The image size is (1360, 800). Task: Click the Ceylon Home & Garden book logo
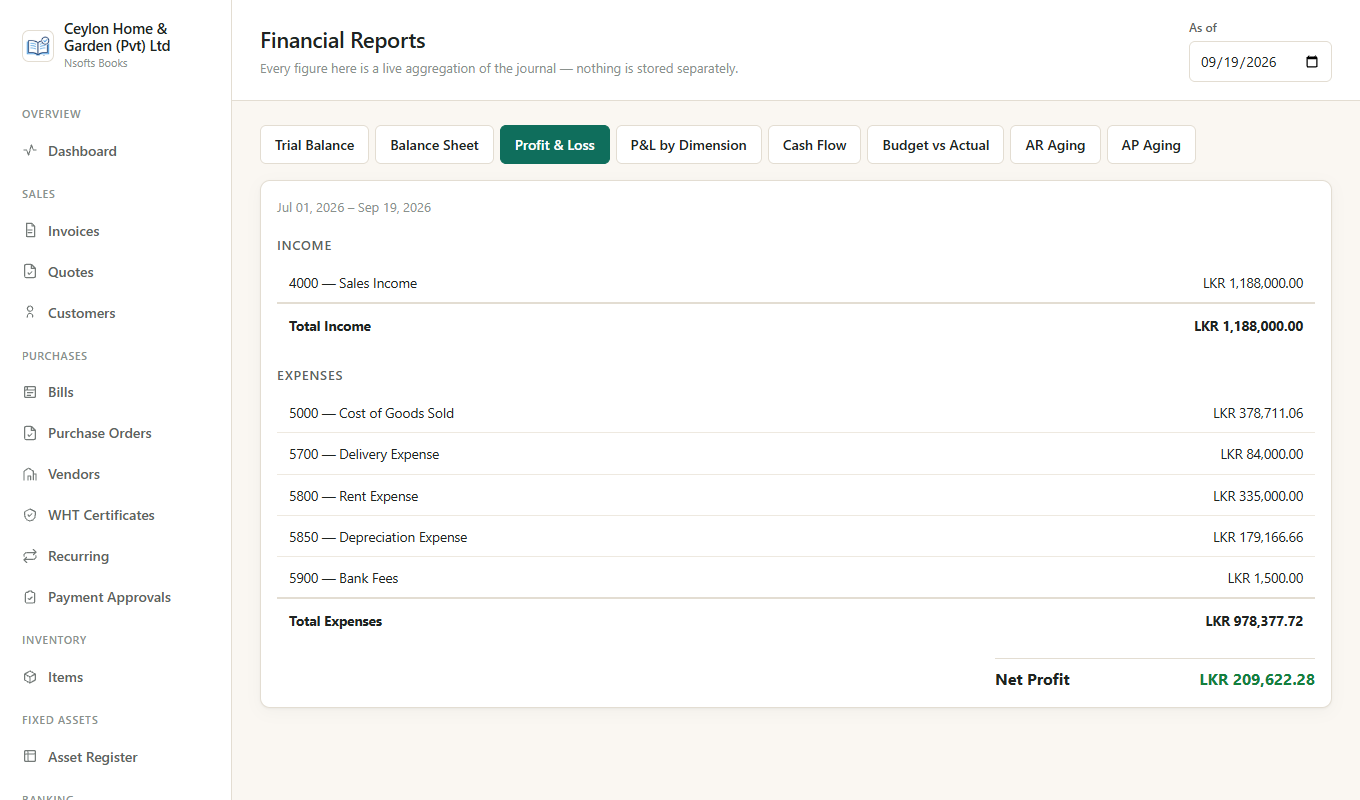coord(38,46)
